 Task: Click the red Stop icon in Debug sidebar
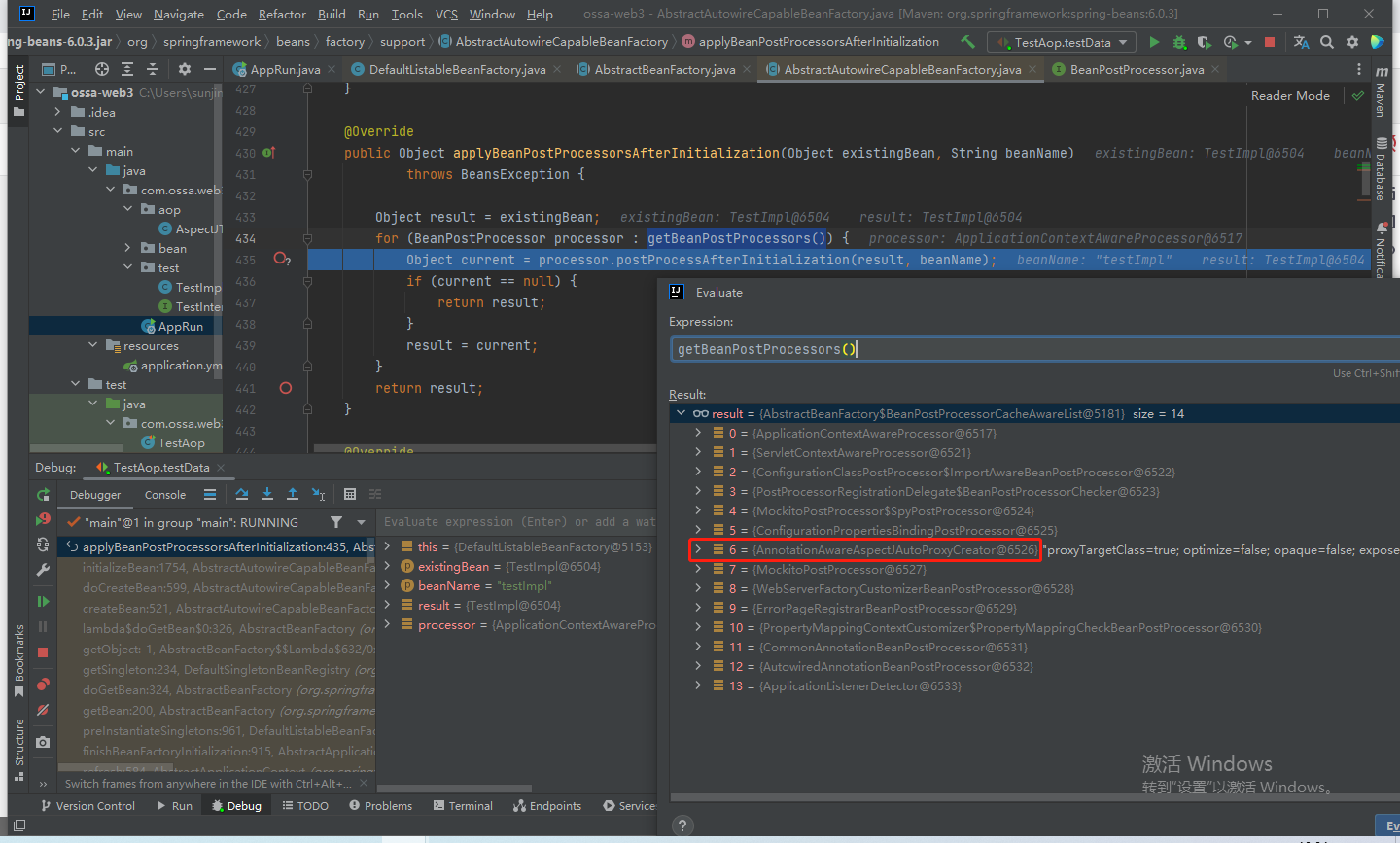click(43, 652)
